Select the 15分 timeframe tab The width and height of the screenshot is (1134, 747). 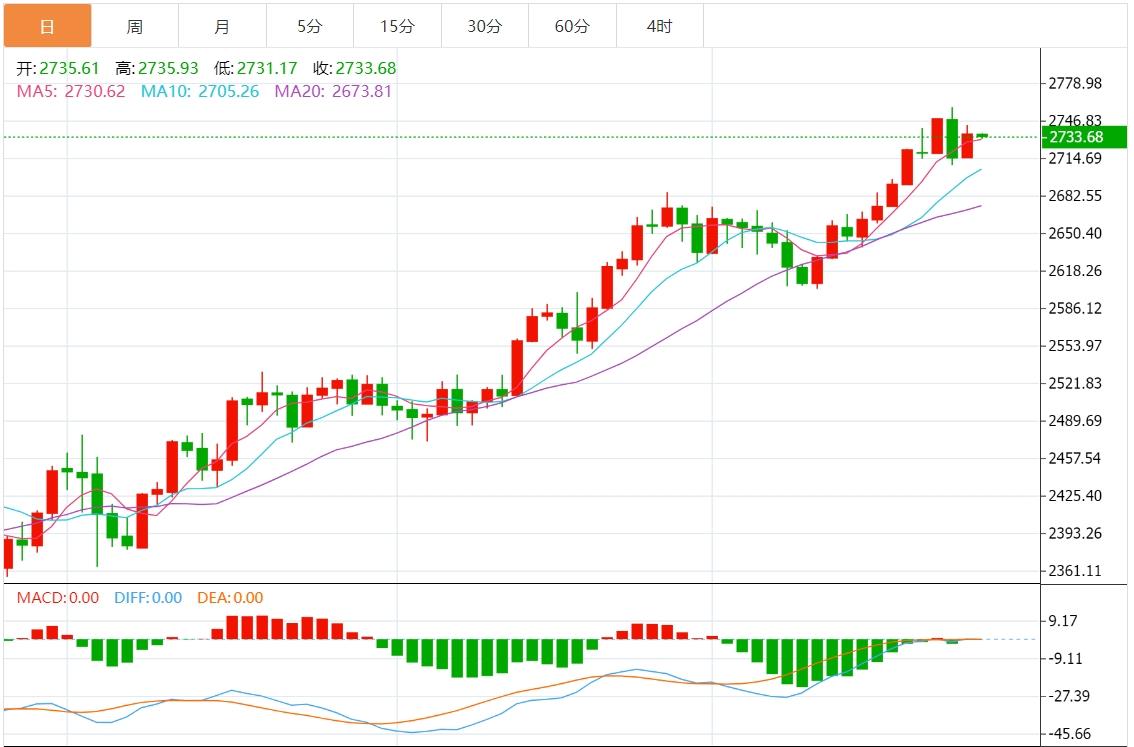(397, 26)
